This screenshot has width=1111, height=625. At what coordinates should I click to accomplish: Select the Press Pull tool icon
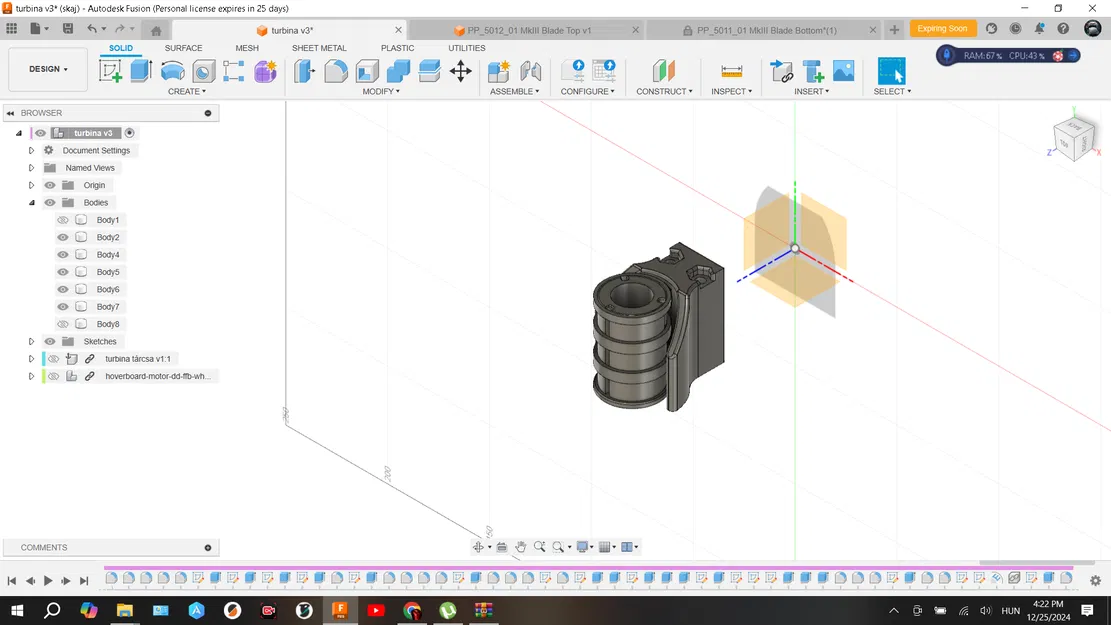pyautogui.click(x=305, y=71)
